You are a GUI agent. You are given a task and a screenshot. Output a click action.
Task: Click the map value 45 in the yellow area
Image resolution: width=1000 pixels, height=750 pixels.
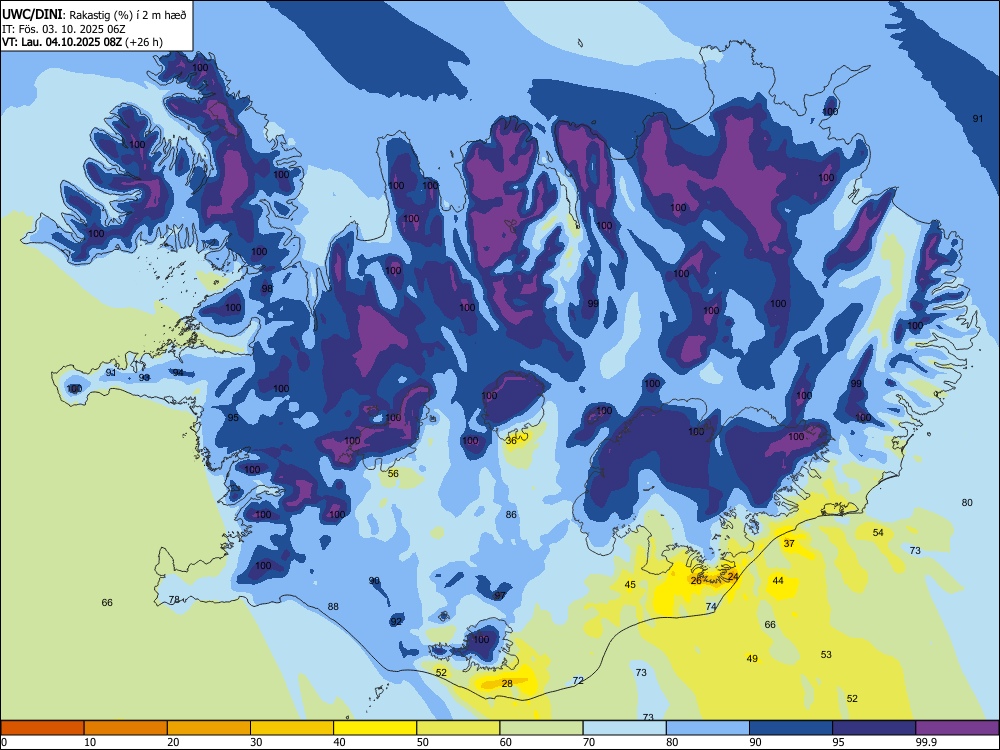pos(630,585)
